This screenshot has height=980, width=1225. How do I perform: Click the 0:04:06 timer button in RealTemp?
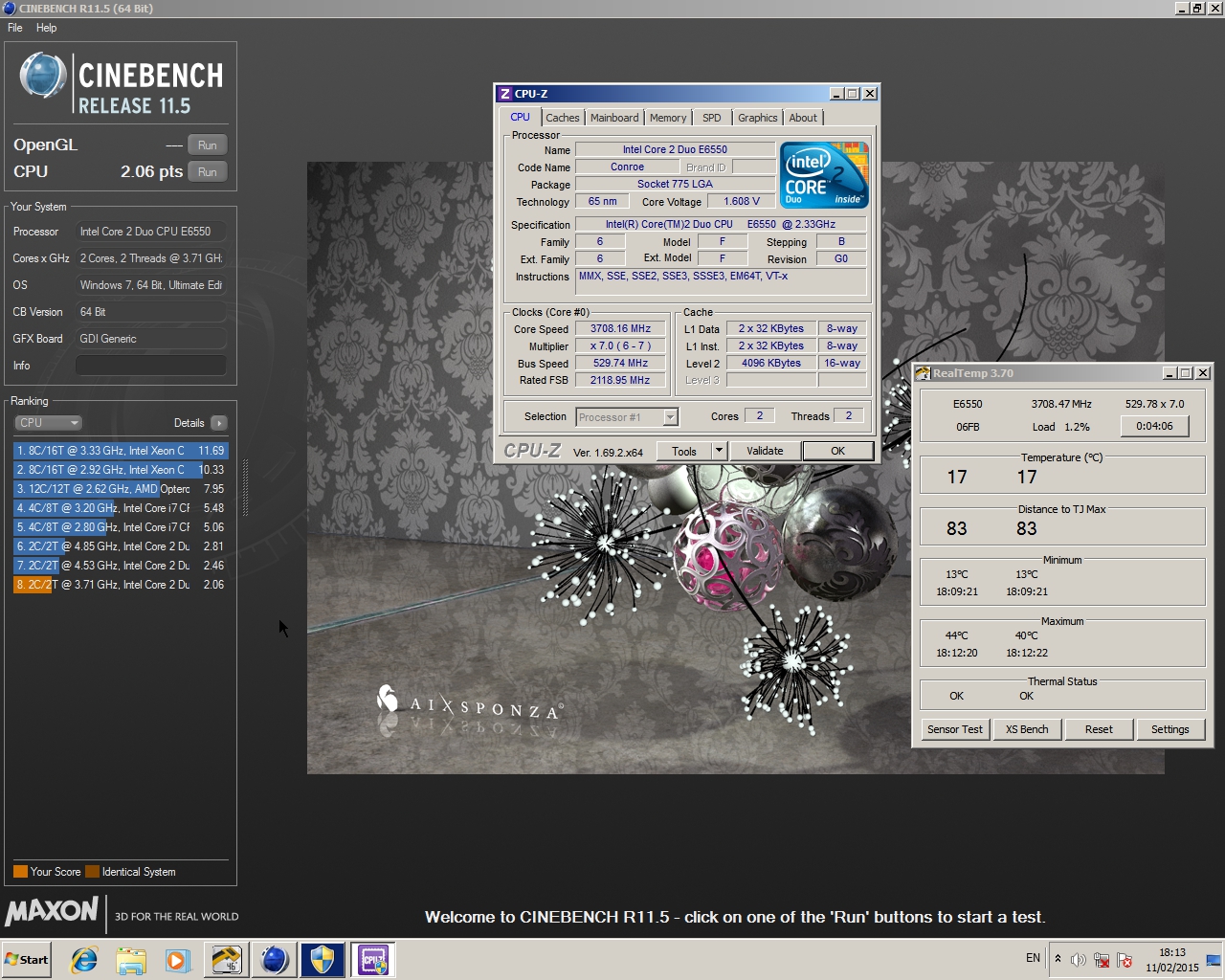[x=1155, y=427]
